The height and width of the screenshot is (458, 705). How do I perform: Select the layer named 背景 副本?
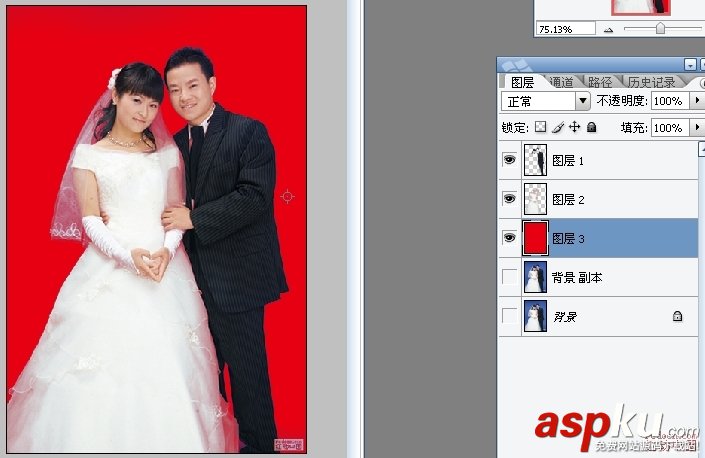coord(577,277)
